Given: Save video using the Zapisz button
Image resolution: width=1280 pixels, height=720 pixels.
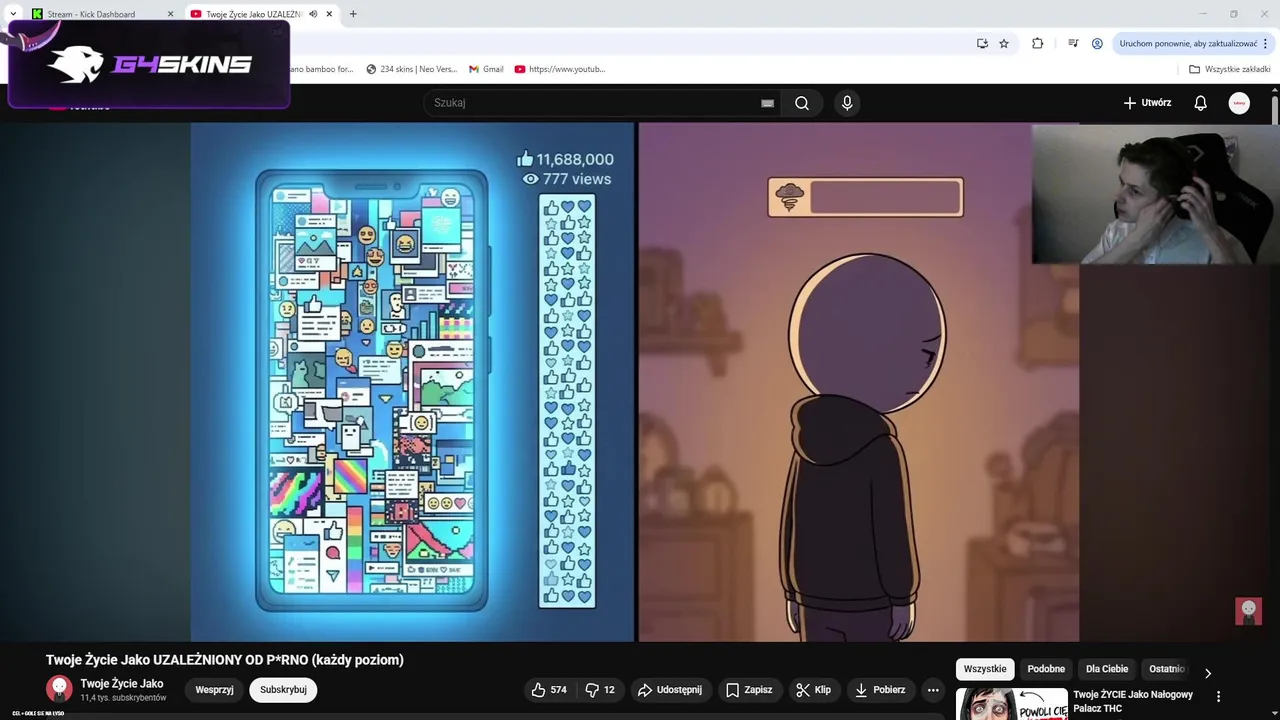Looking at the screenshot, I should pos(749,690).
